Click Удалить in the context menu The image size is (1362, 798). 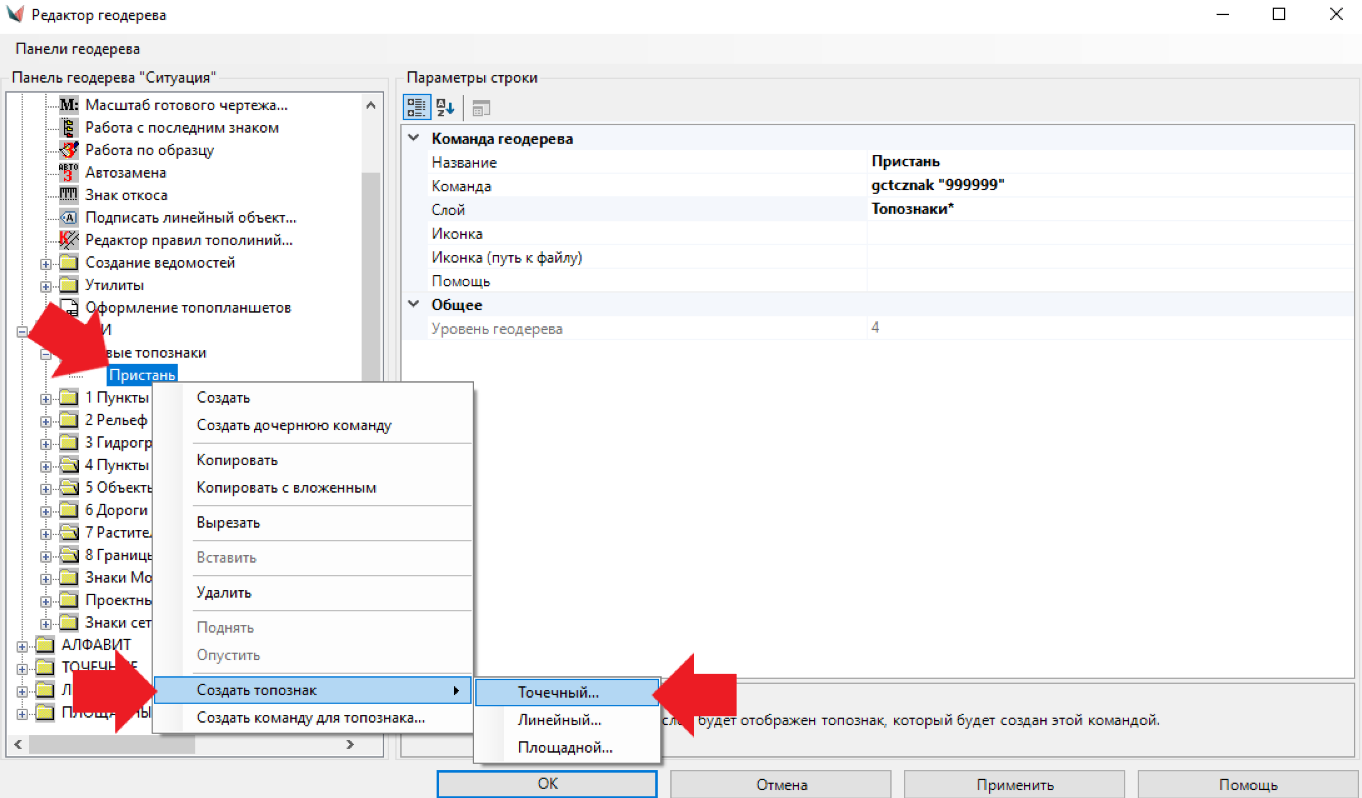pyautogui.click(x=224, y=593)
